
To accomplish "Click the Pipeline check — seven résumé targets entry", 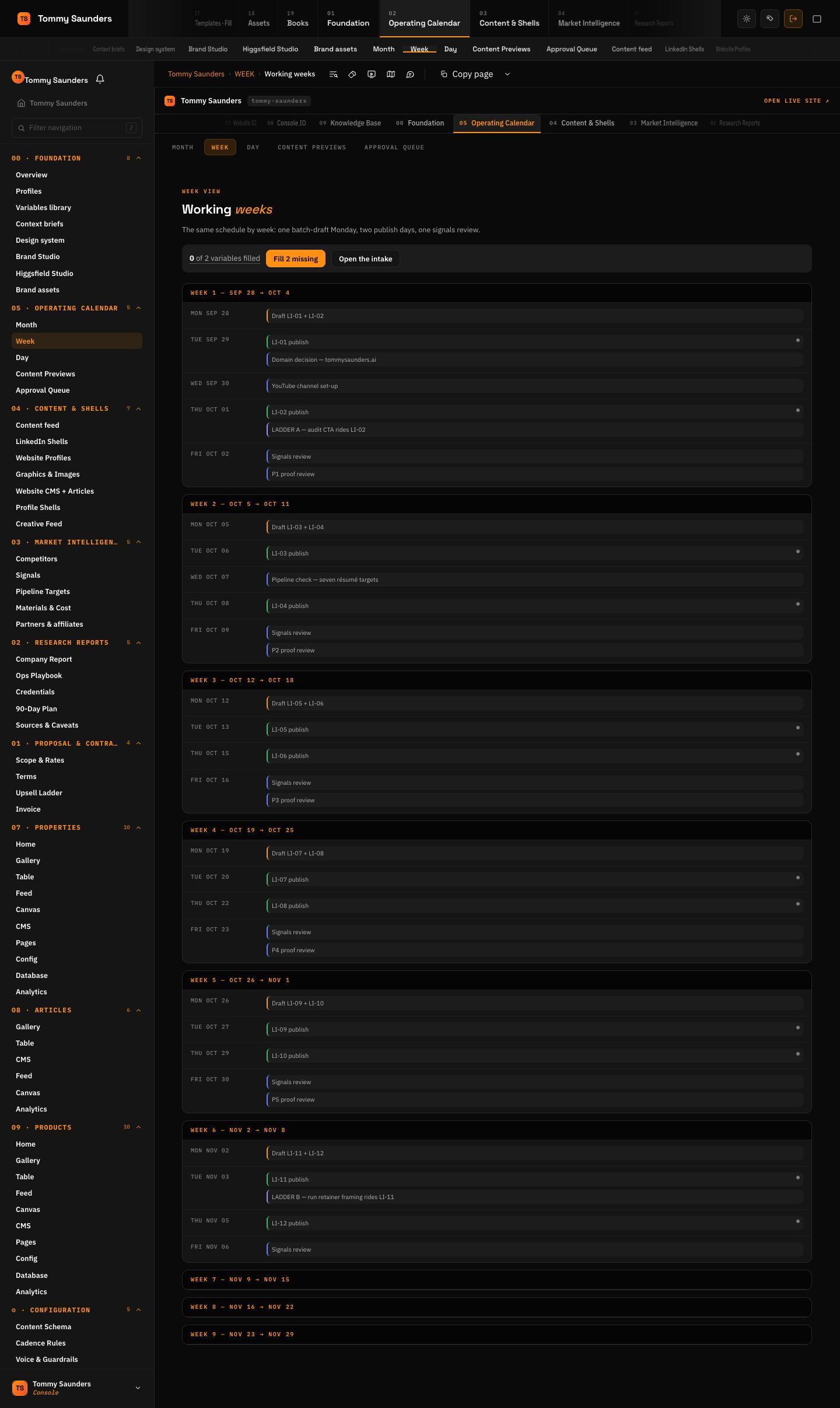I will [x=535, y=579].
